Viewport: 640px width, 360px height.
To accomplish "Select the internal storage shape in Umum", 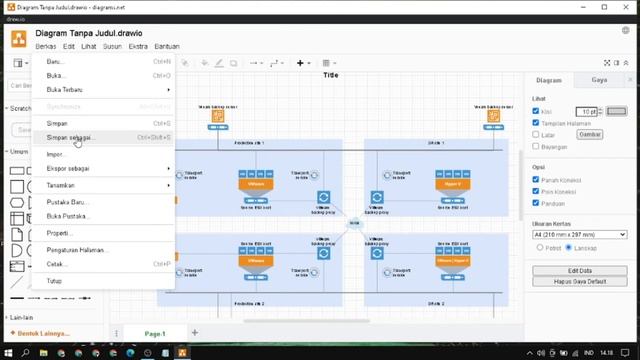I will pos(17,219).
